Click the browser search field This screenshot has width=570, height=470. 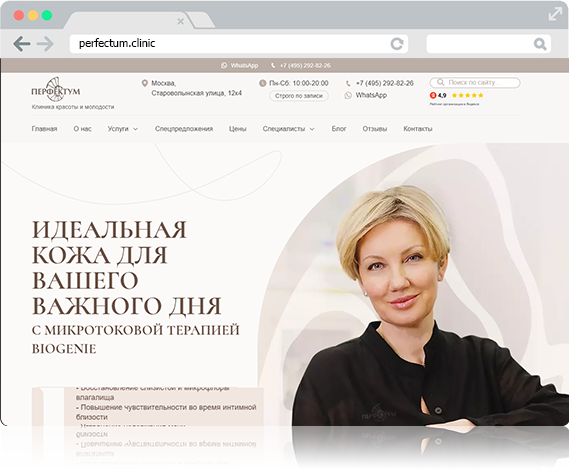(x=489, y=44)
